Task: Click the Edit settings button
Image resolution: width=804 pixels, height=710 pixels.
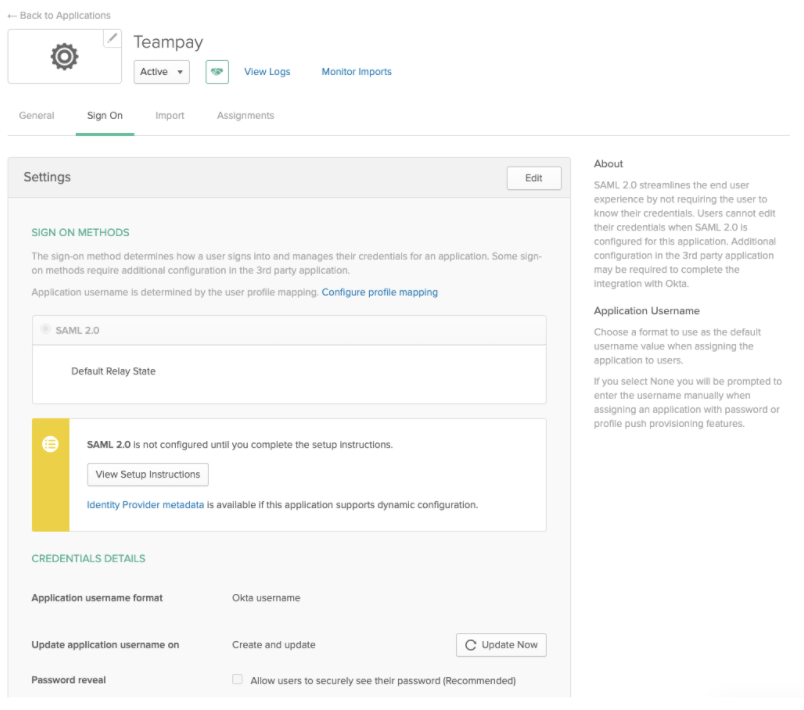Action: [534, 178]
